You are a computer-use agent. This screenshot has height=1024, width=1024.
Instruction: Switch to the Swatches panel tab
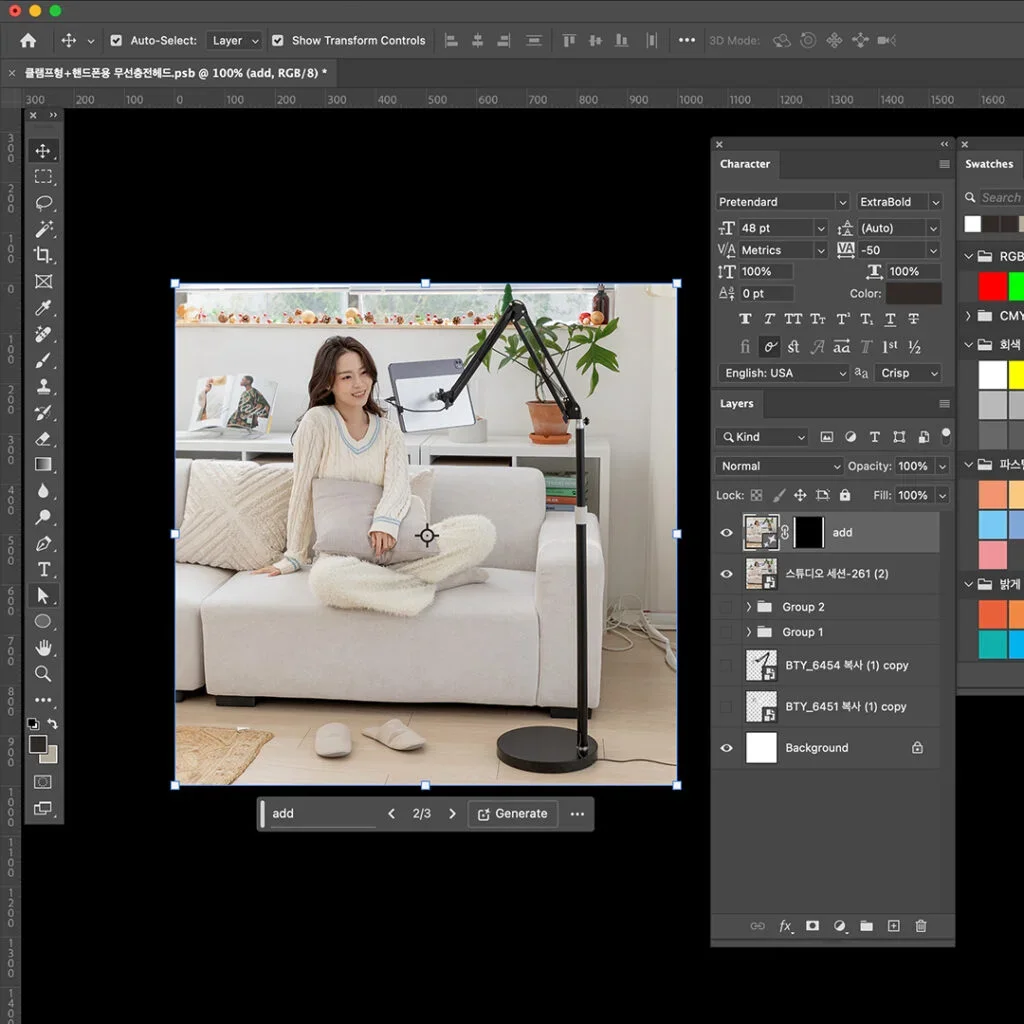click(x=988, y=164)
